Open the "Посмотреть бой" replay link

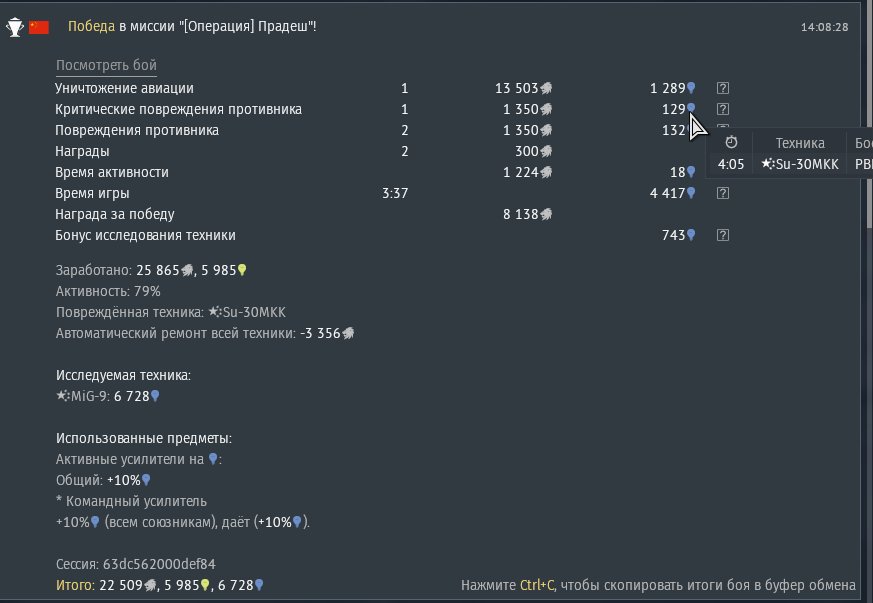(106, 66)
